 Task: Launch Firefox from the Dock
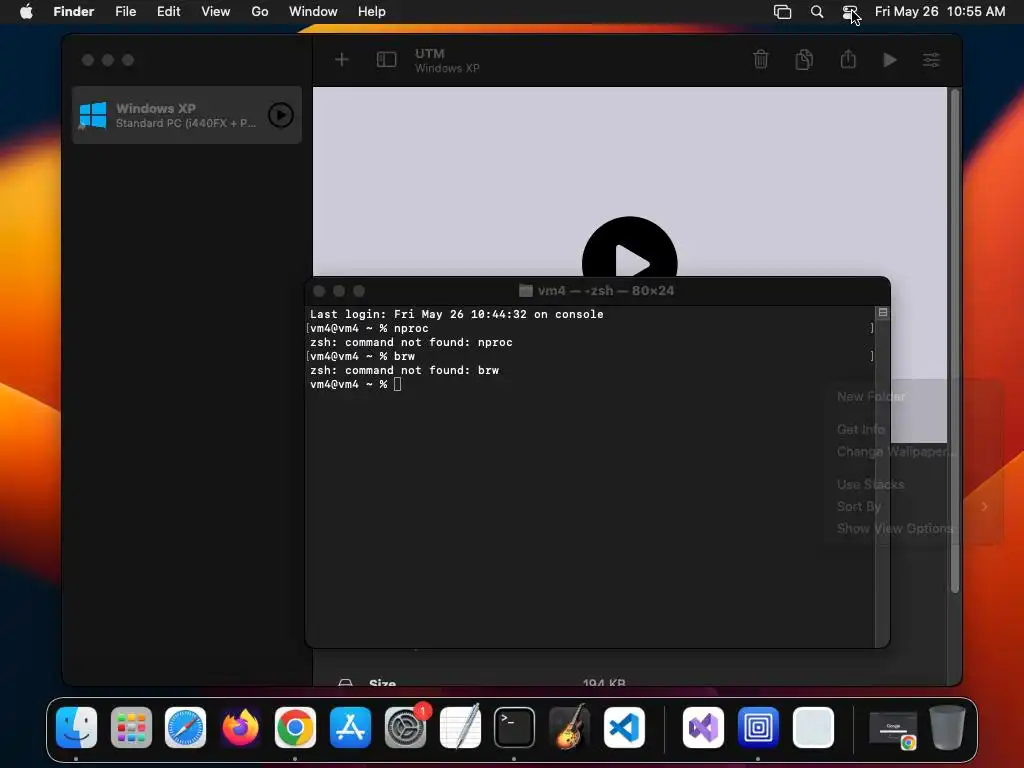(240, 727)
